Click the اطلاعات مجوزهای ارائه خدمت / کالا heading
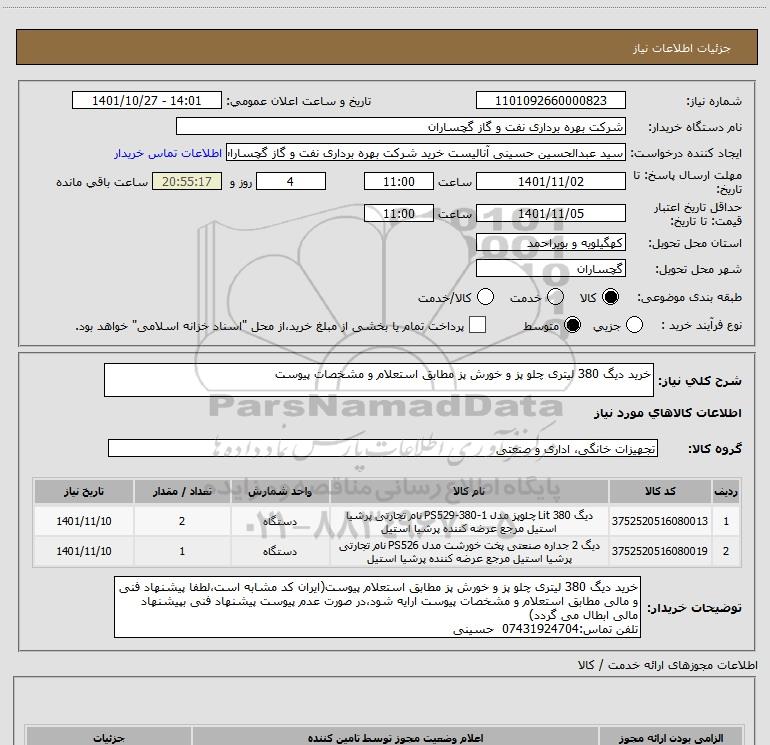The width and height of the screenshot is (770, 745). [667, 665]
